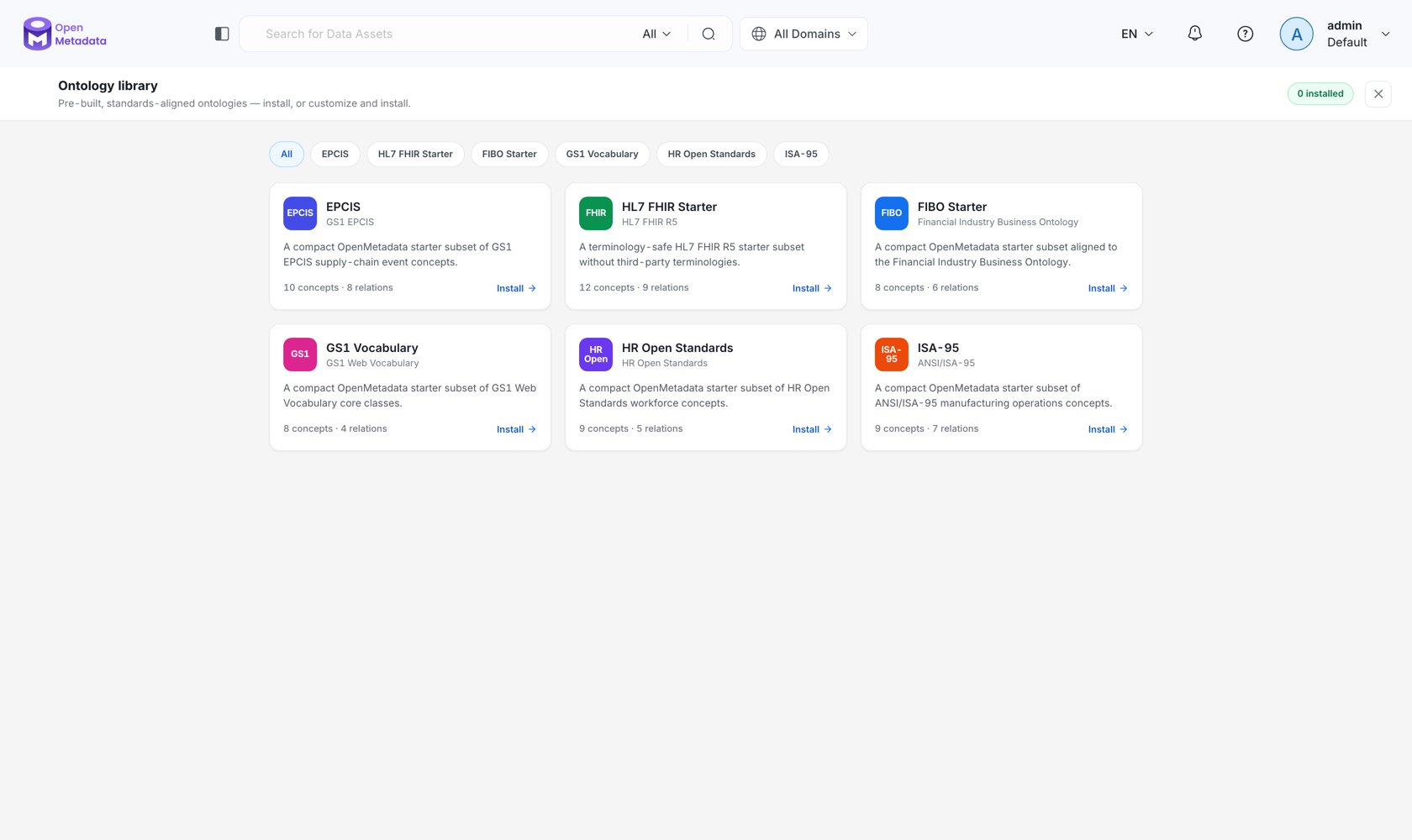Click the HR Open card logo icon
This screenshot has height=840, width=1412.
(x=596, y=354)
